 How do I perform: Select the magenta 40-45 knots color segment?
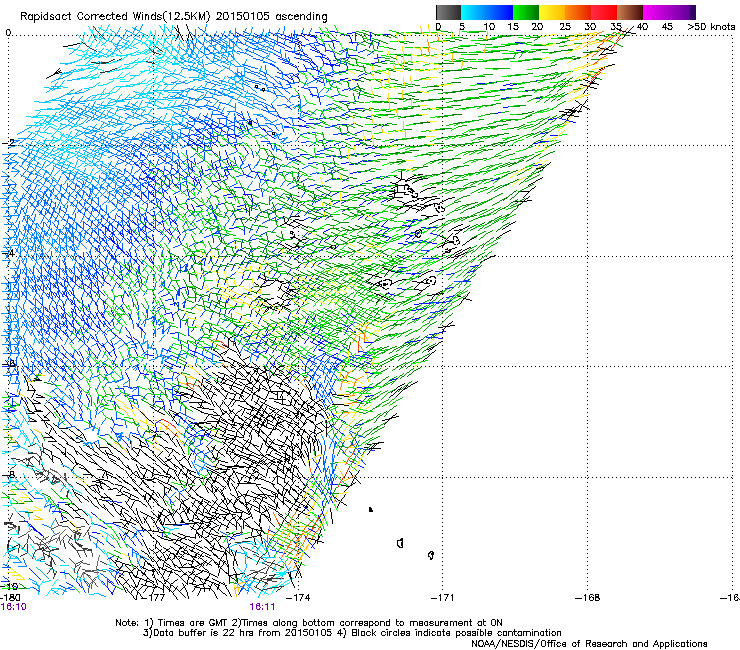pos(656,12)
